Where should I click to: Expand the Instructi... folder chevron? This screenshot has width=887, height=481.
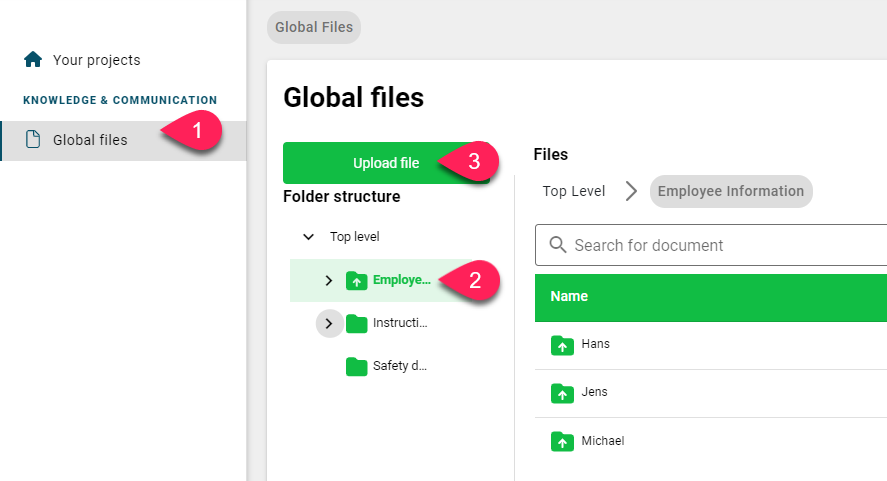tap(329, 324)
